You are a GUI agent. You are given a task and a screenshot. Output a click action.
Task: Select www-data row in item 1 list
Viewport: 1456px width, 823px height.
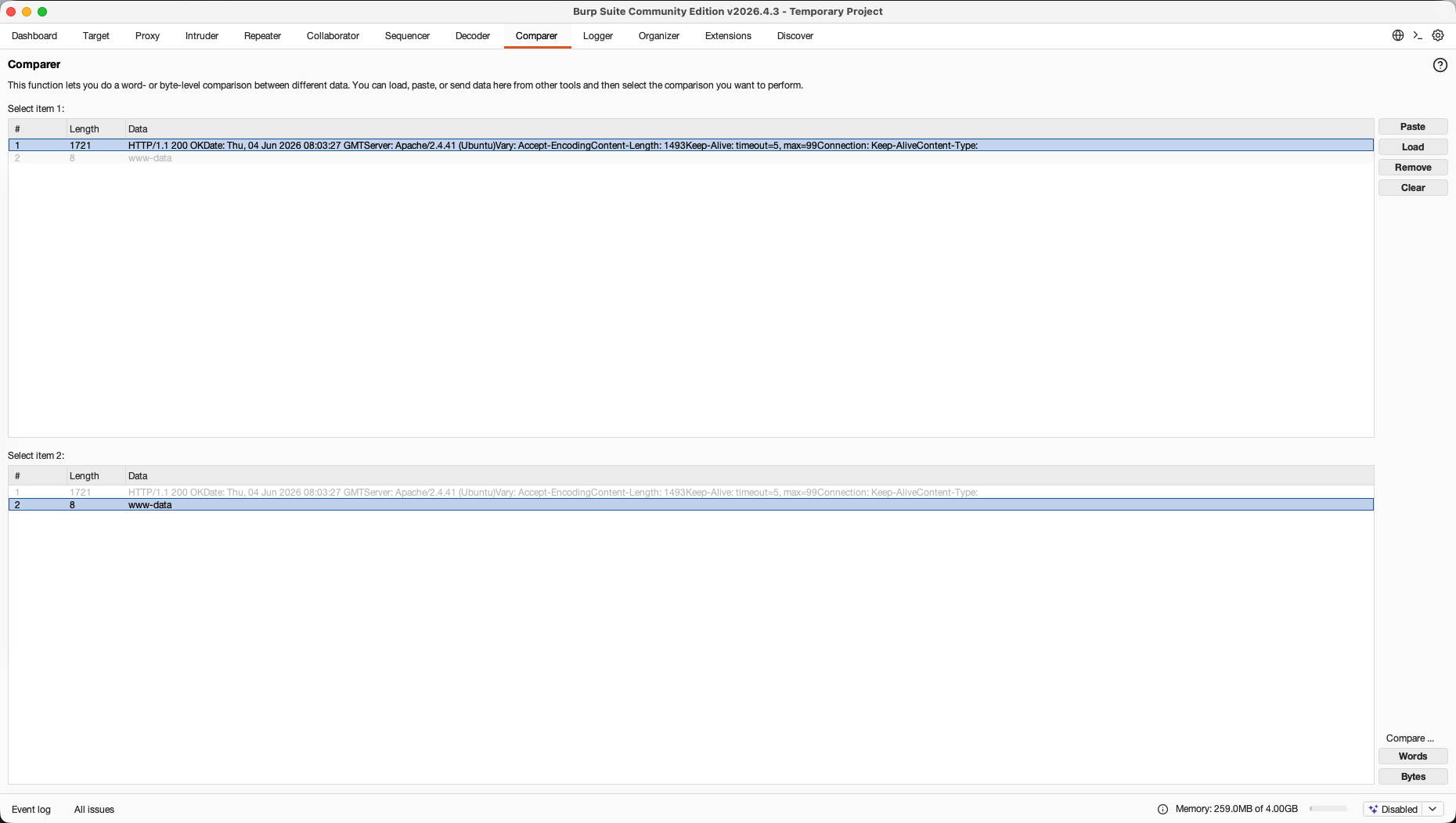click(x=691, y=158)
